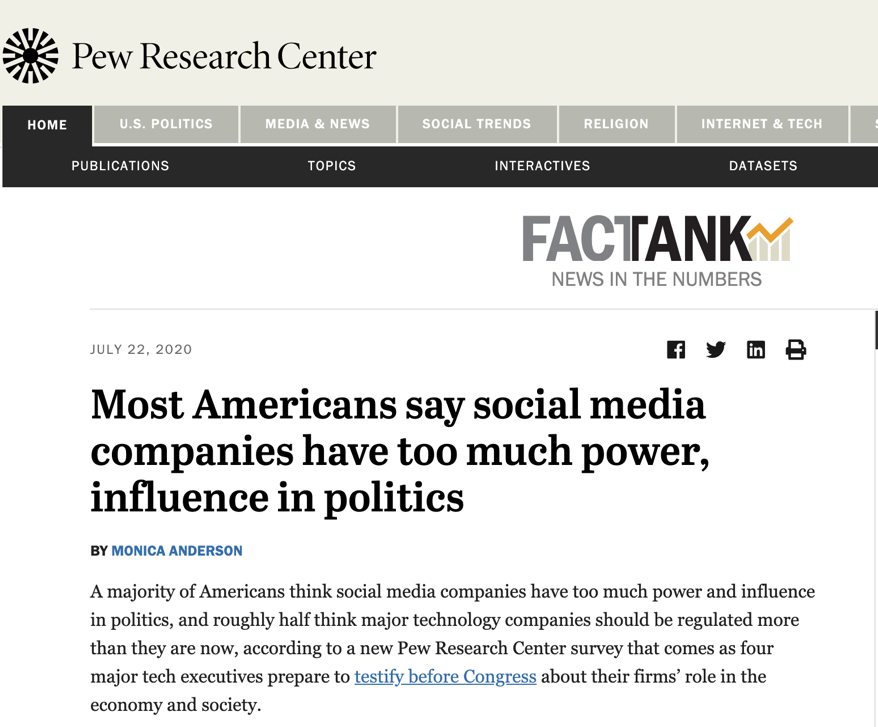This screenshot has height=727, width=878.
Task: Click the Pew Research Center site title
Action: point(224,57)
